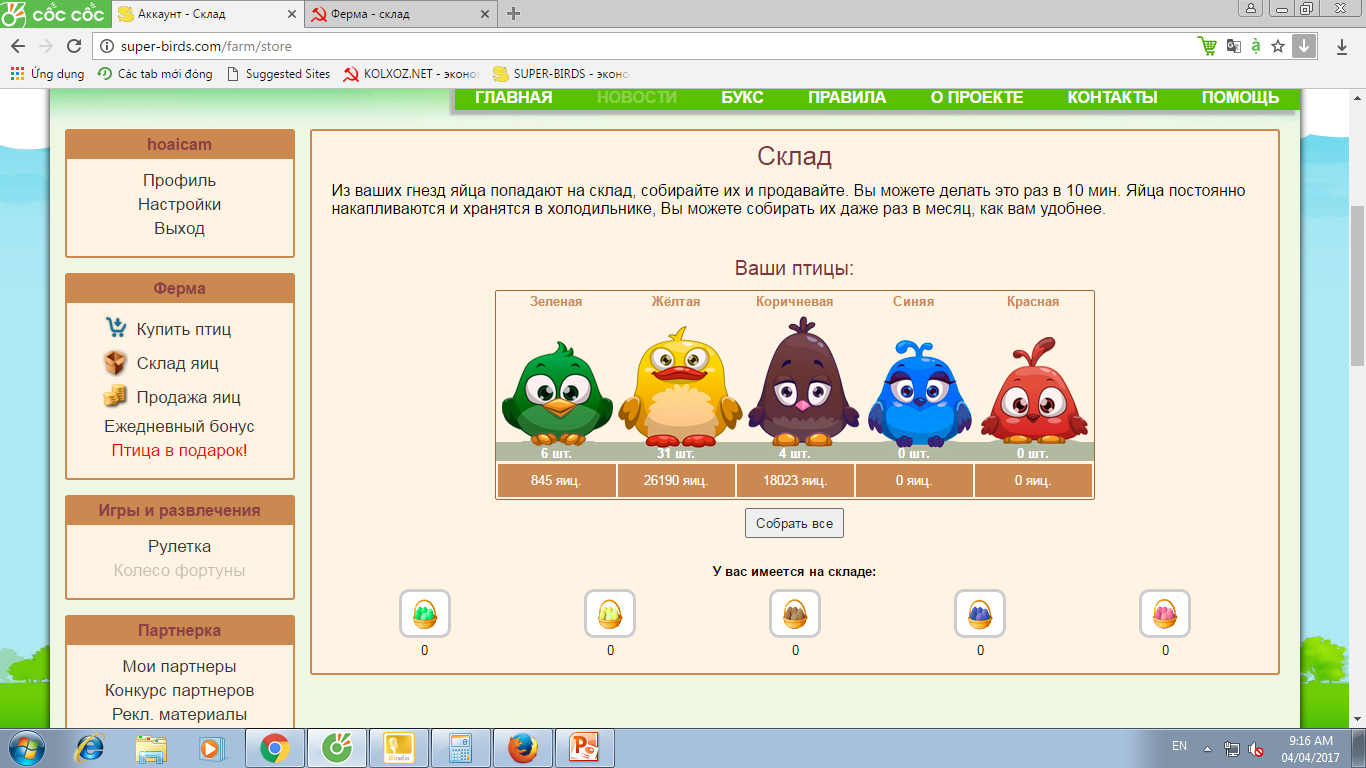Image resolution: width=1366 pixels, height=768 pixels.
Task: Click the coins icon beside Продажа яиц
Action: 116,396
